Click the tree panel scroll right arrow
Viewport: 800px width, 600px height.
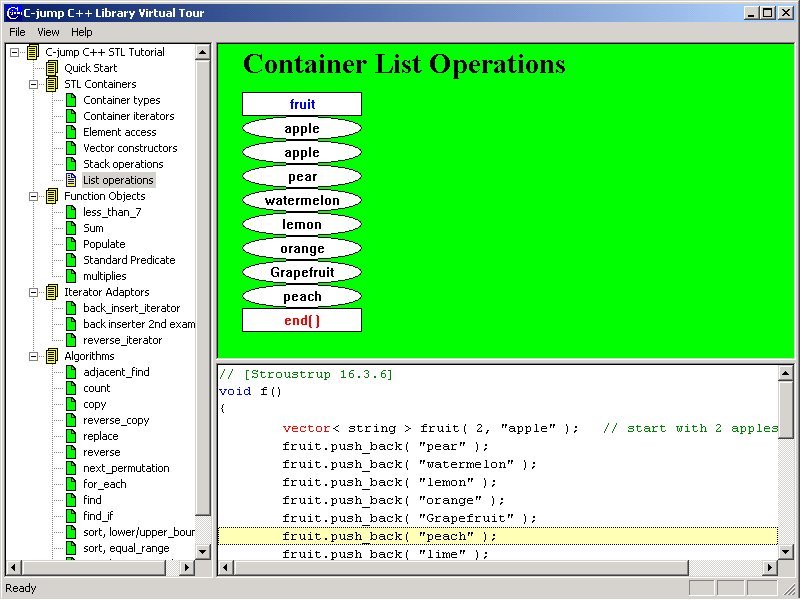pos(187,567)
